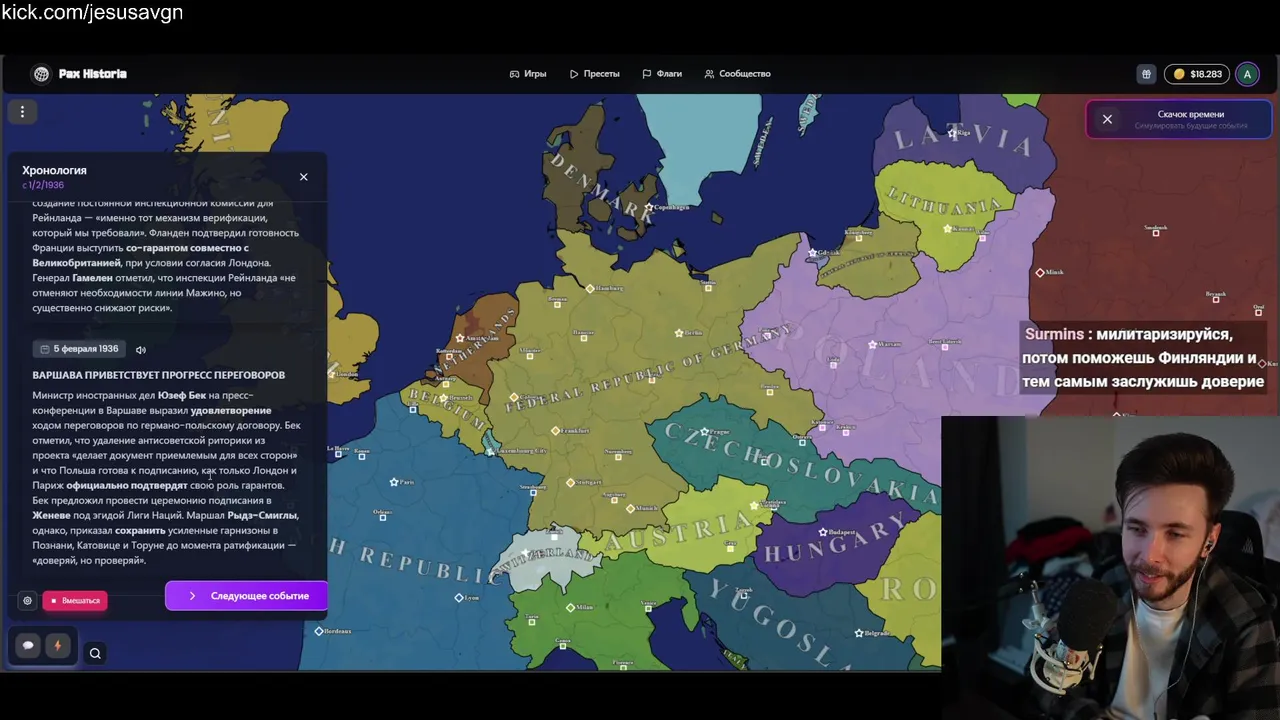The height and width of the screenshot is (720, 1280).
Task: Open the map search magnifier
Action: [x=95, y=654]
